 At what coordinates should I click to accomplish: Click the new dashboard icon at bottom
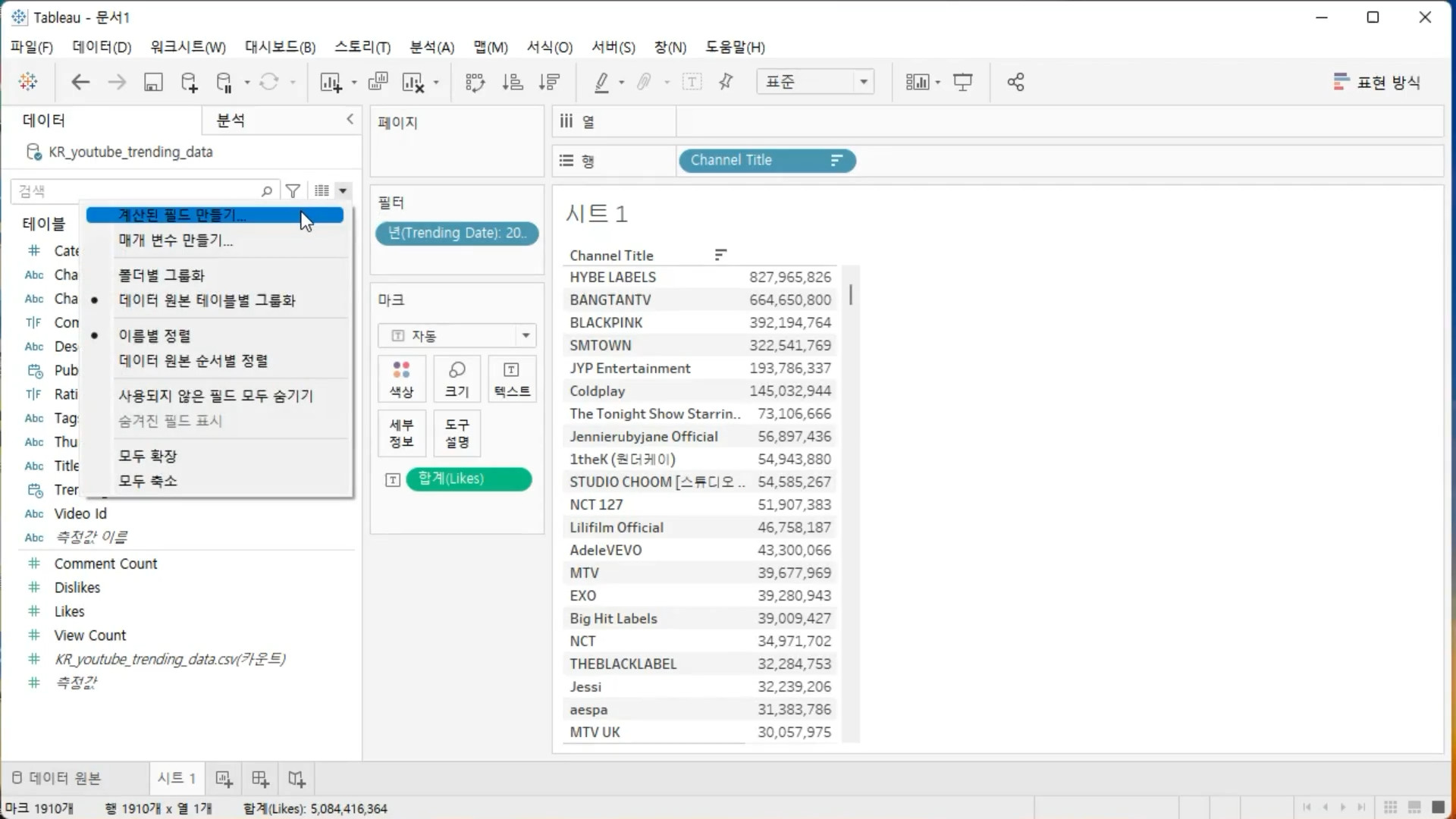[x=260, y=779]
